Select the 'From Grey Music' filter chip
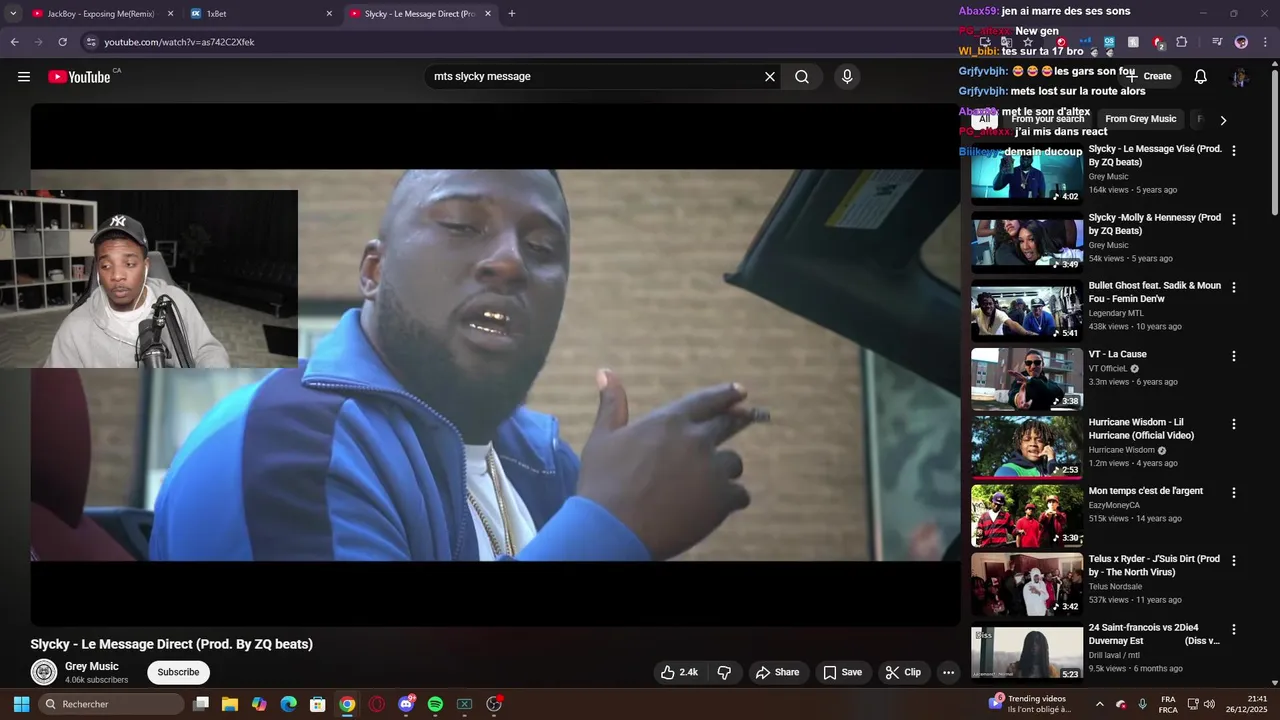1280x720 pixels. 1140,119
